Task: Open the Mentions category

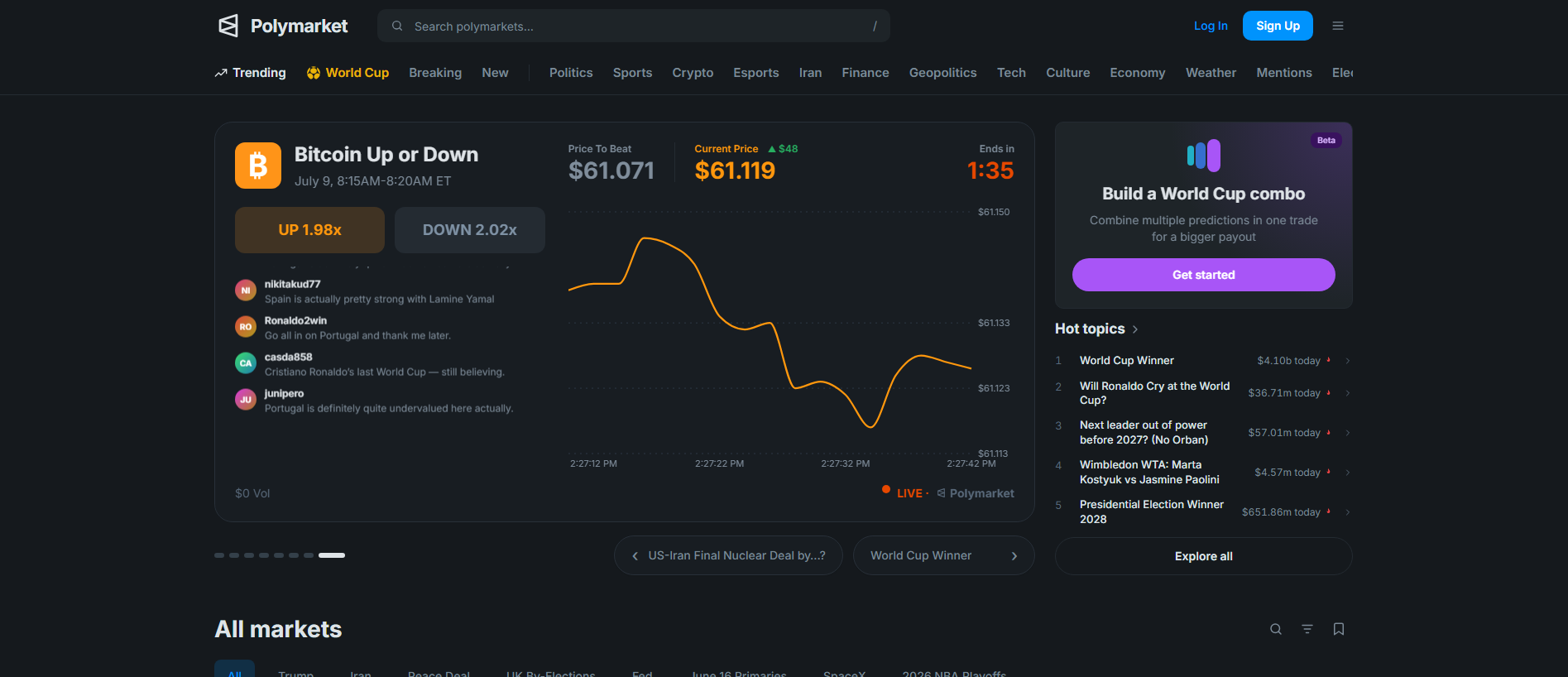Action: pos(1284,73)
